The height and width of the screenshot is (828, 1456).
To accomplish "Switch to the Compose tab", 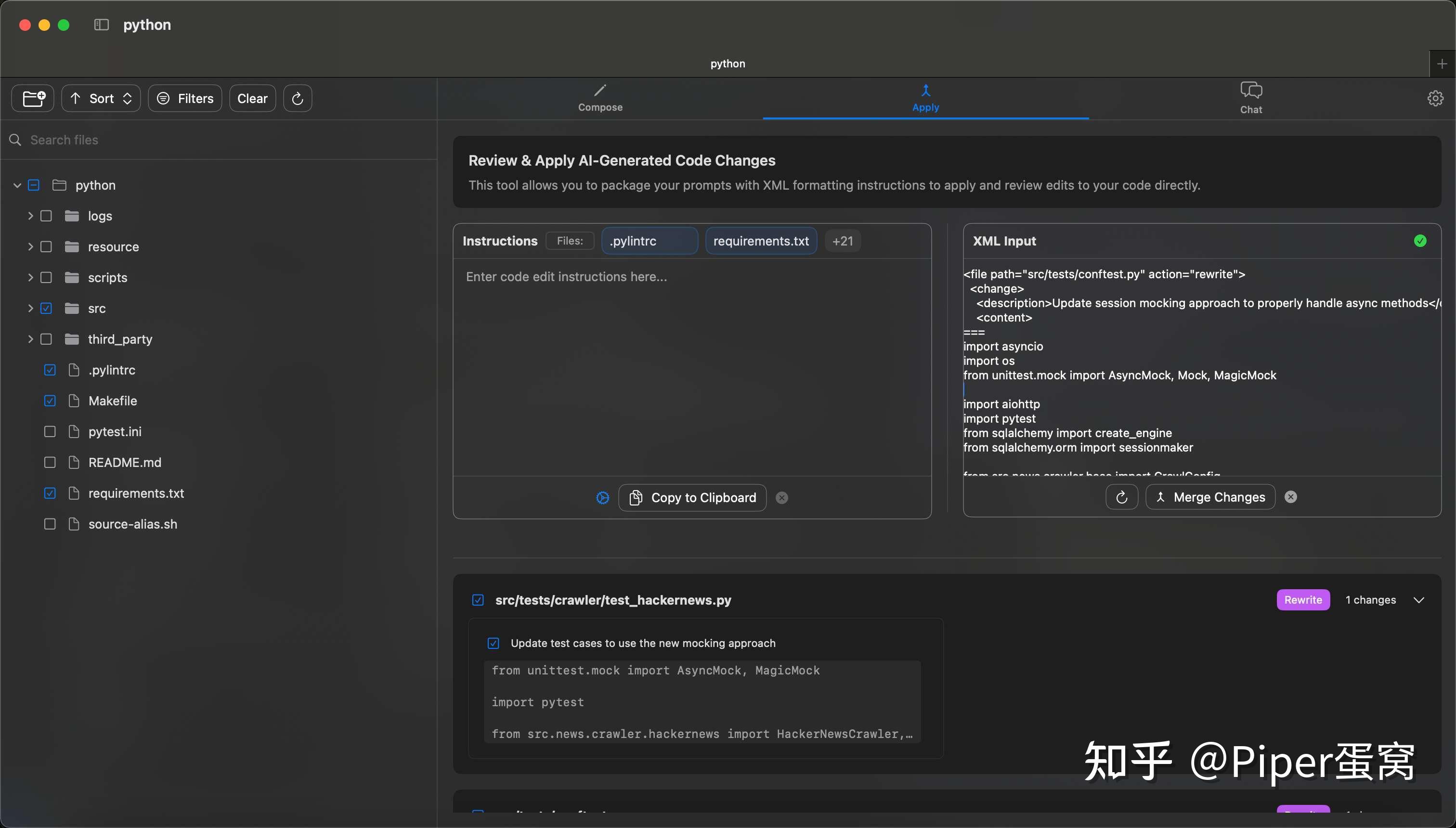I will click(600, 98).
